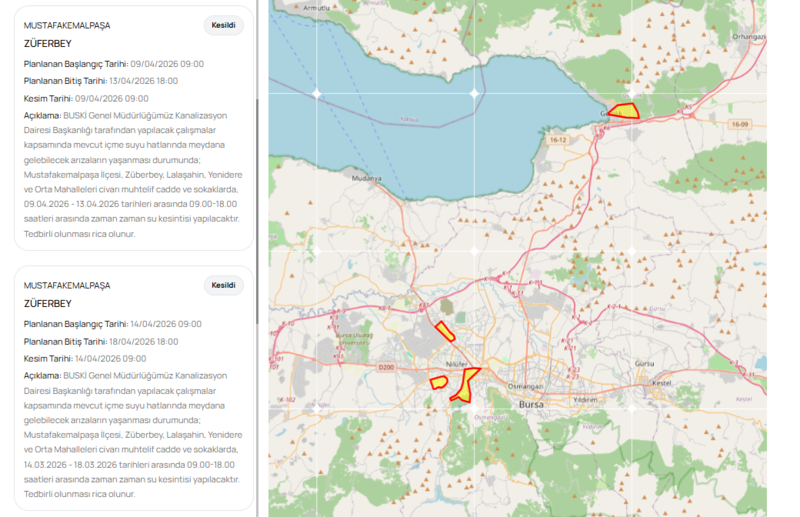This screenshot has height=517, width=800.
Task: Click ZÜFERBEY title on the second card
Action: click(x=47, y=304)
